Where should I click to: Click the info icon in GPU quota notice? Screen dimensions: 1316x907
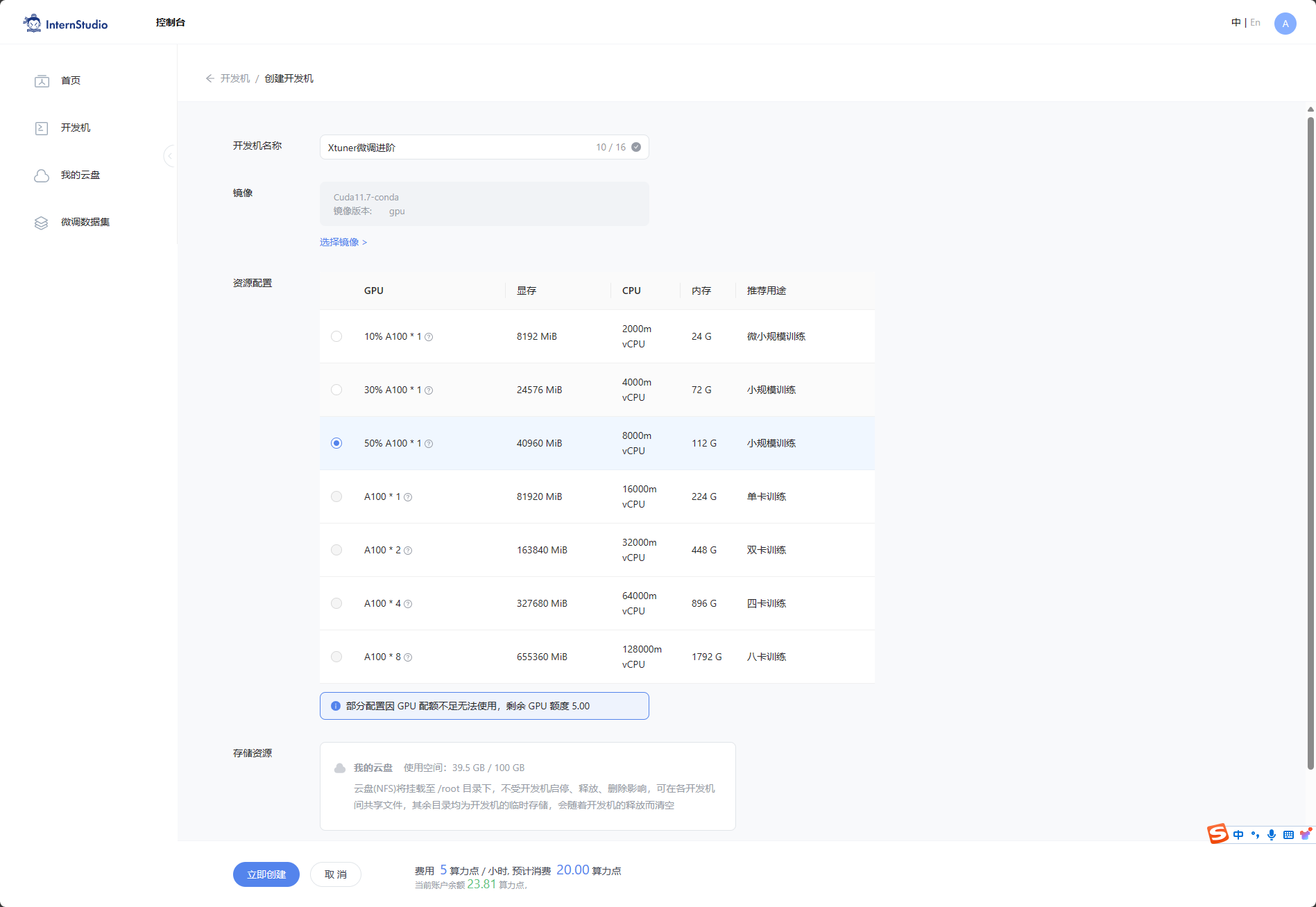pyautogui.click(x=336, y=706)
